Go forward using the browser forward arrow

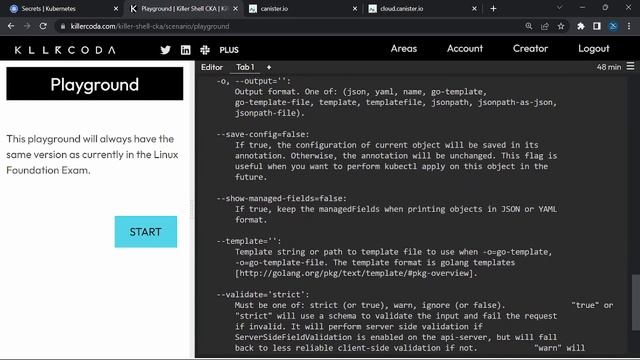pyautogui.click(x=27, y=26)
